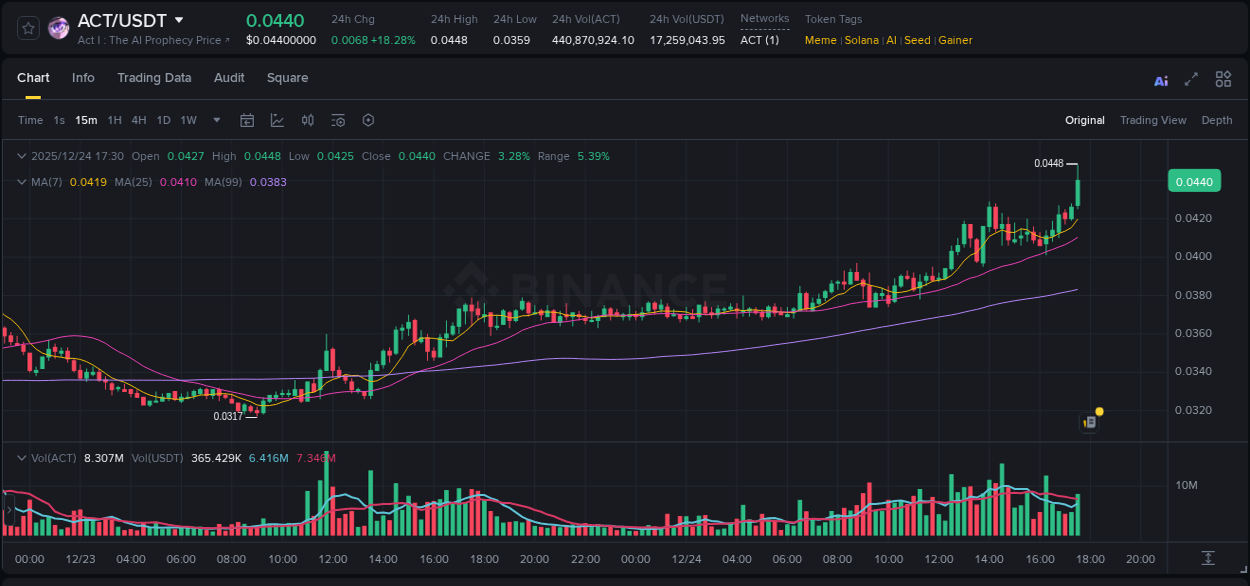Star ACT/USDT as a favorite
Image resolution: width=1250 pixels, height=586 pixels.
pyautogui.click(x=27, y=27)
